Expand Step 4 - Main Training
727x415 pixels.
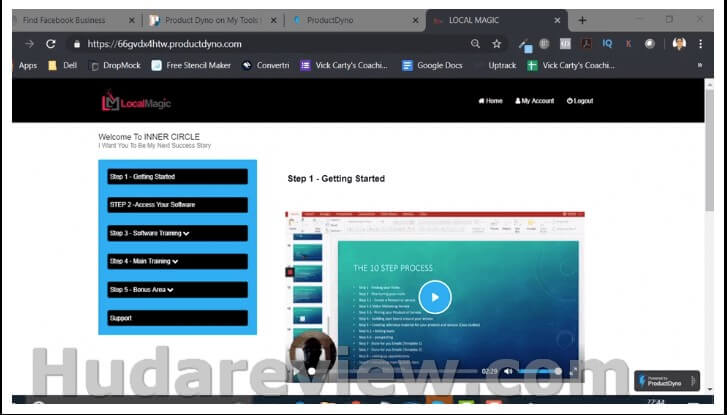178,262
